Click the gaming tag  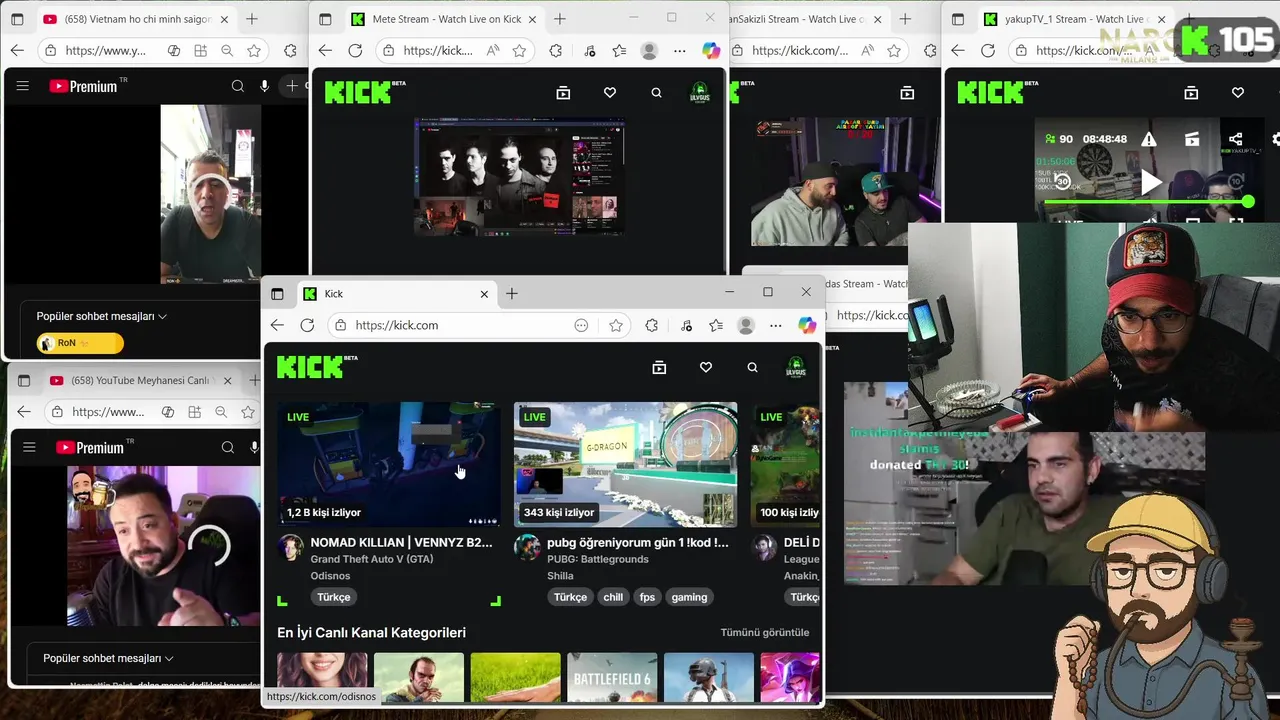point(689,597)
